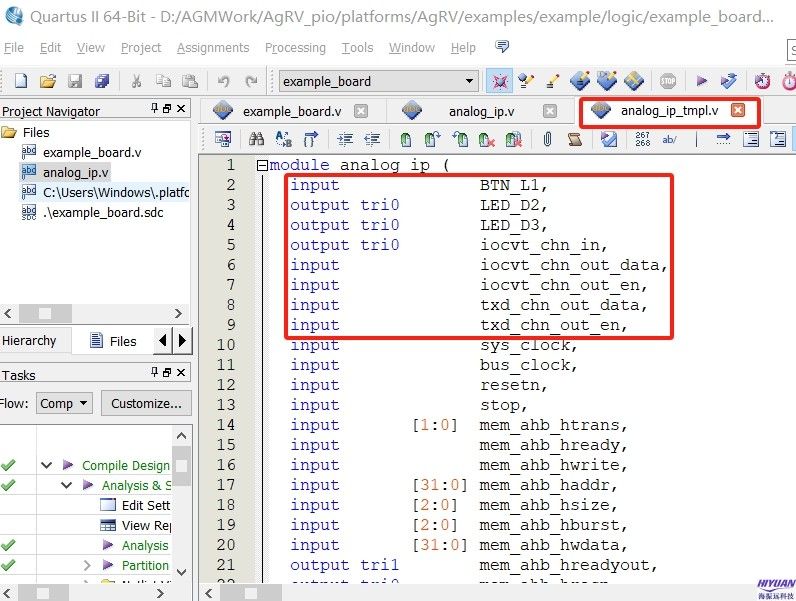Screen dimensions: 796x601
Task: Switch to the analog_ip.v editor tab
Action: 481,111
